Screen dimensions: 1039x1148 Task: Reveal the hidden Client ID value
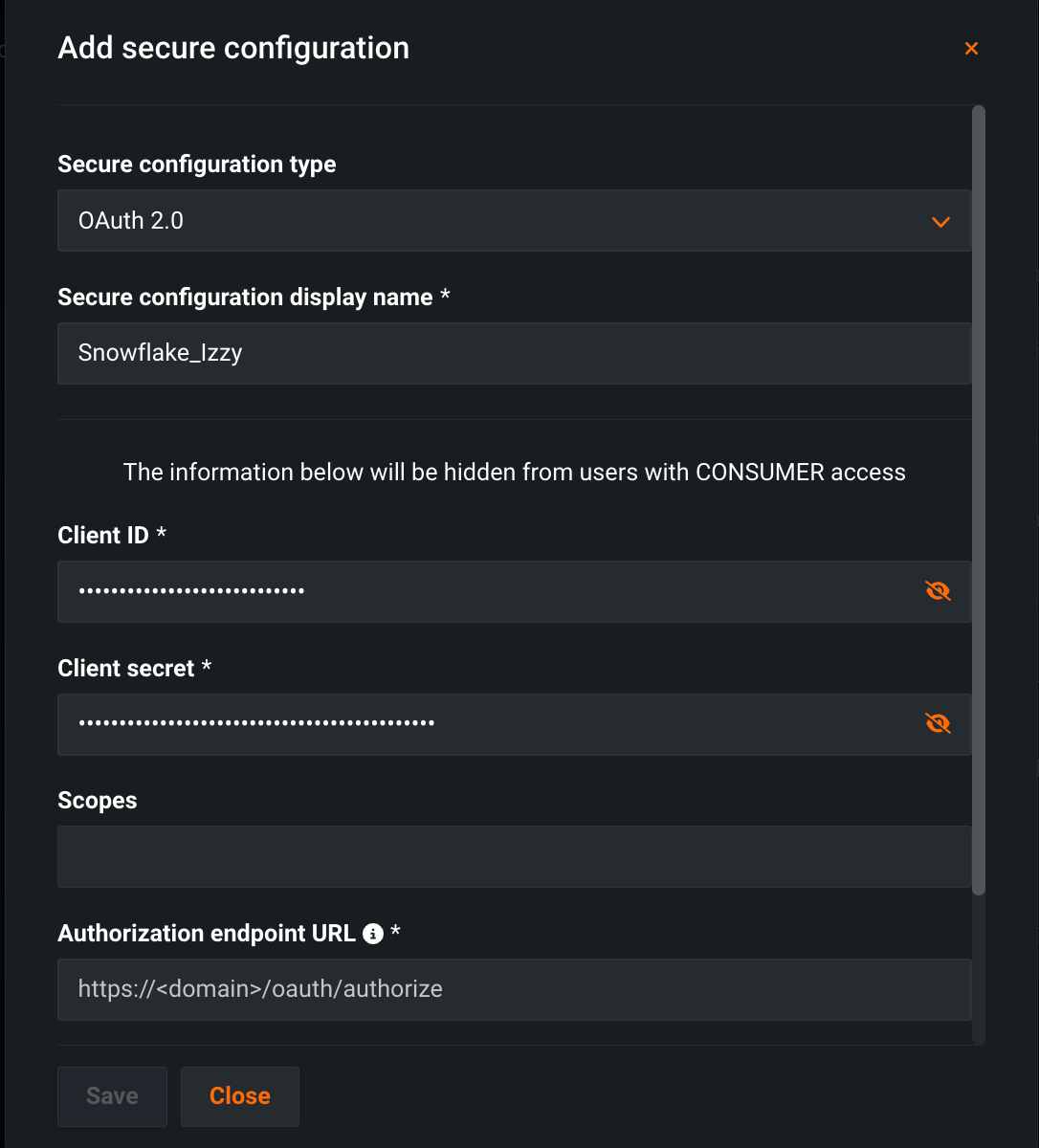click(938, 591)
